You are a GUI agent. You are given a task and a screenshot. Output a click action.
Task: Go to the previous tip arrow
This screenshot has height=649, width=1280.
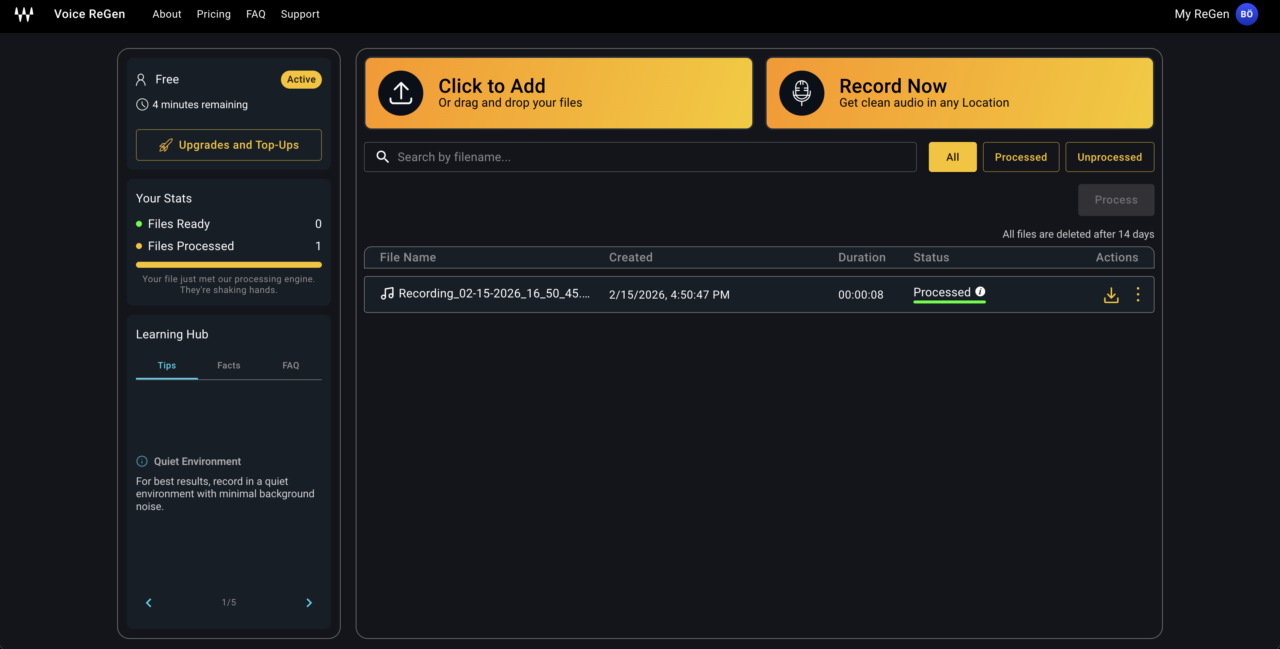[x=149, y=603]
